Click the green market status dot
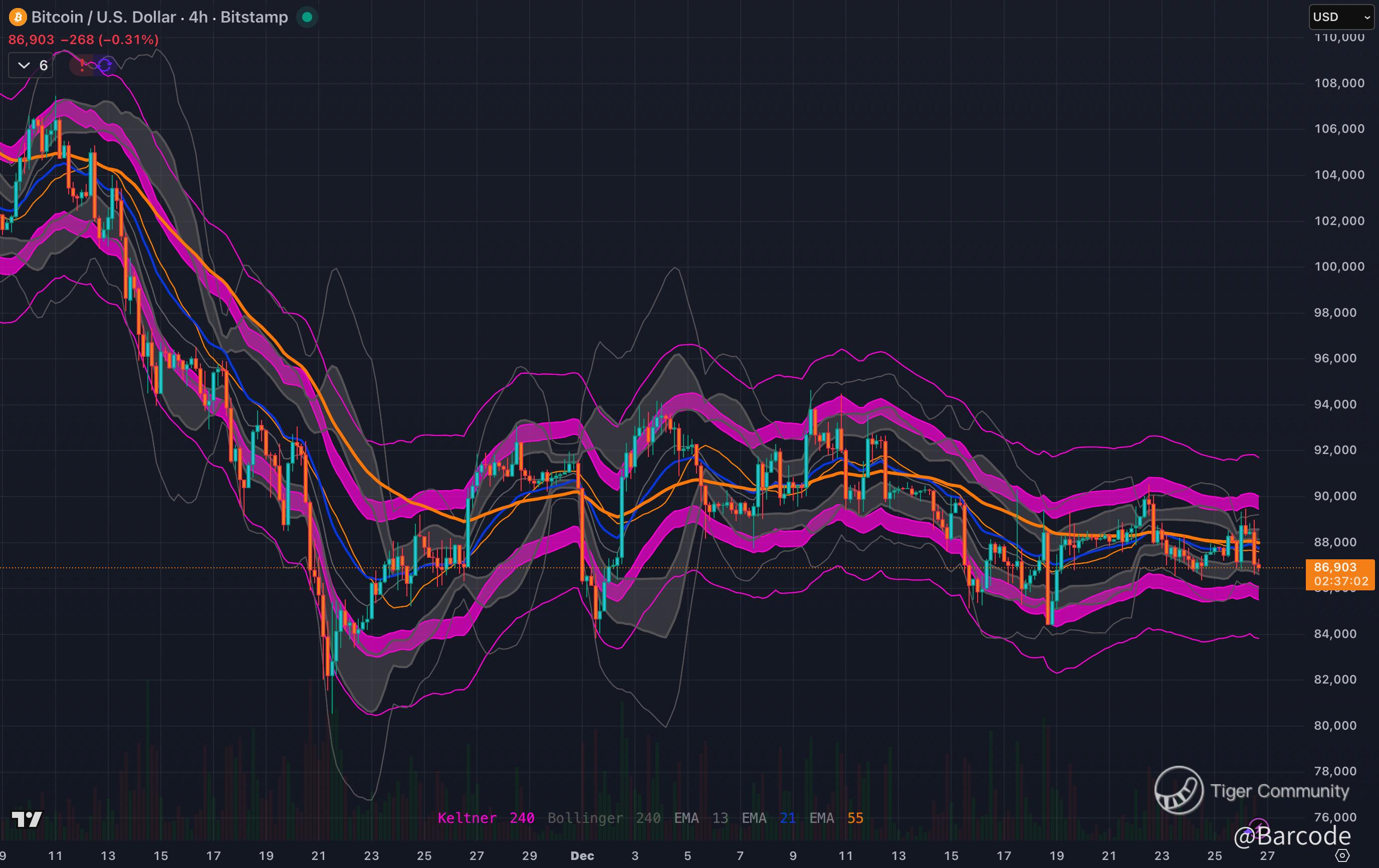The height and width of the screenshot is (868, 1379). 307,17
